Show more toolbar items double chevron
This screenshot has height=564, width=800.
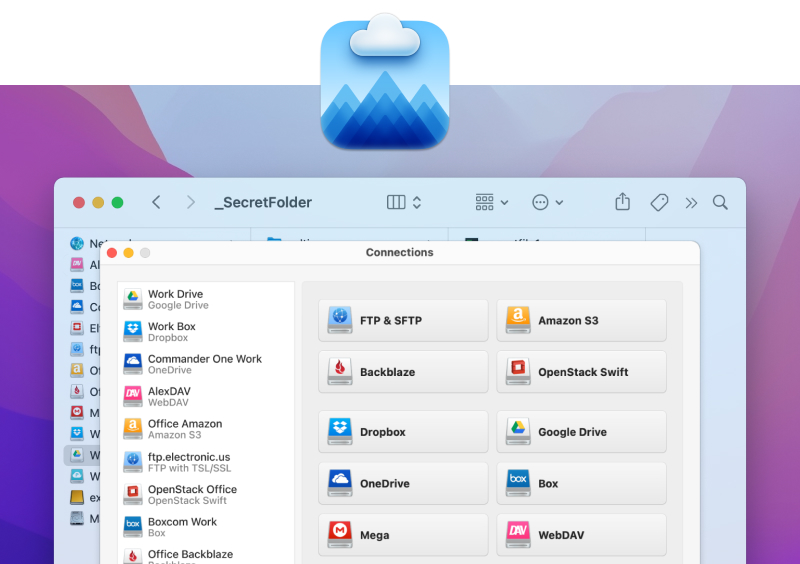tap(691, 203)
